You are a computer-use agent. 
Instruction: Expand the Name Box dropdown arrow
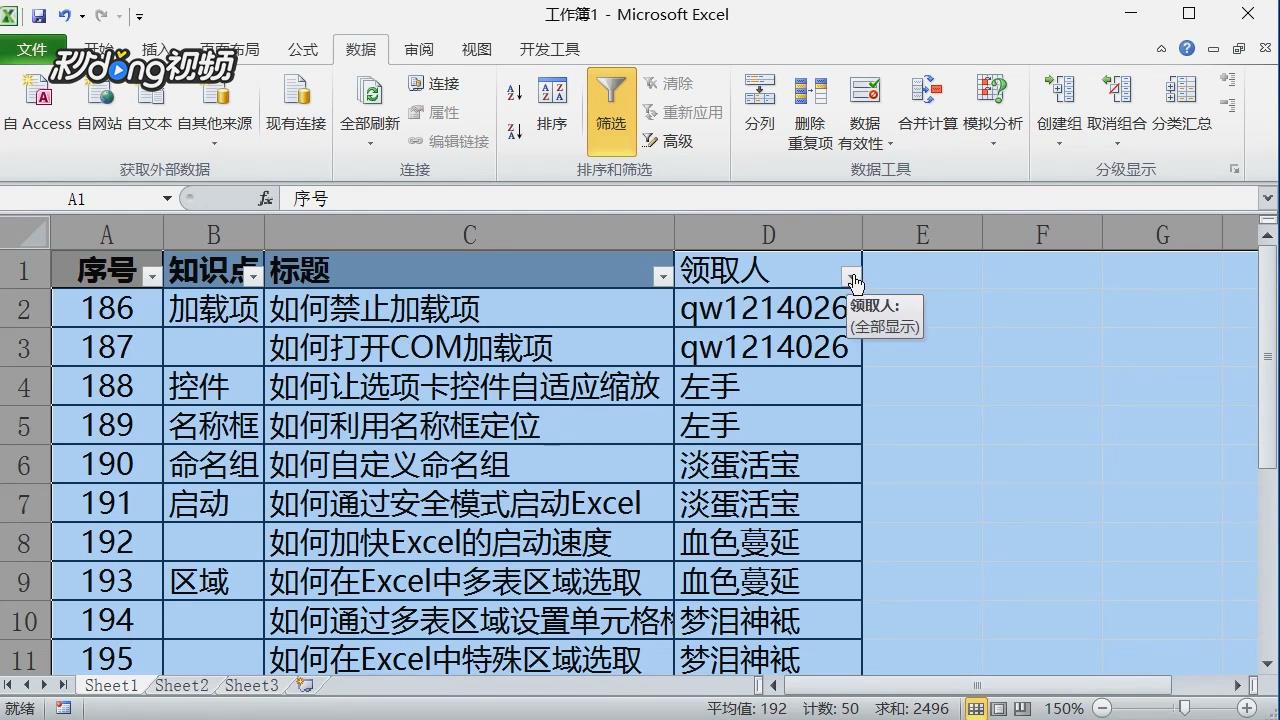coord(167,199)
